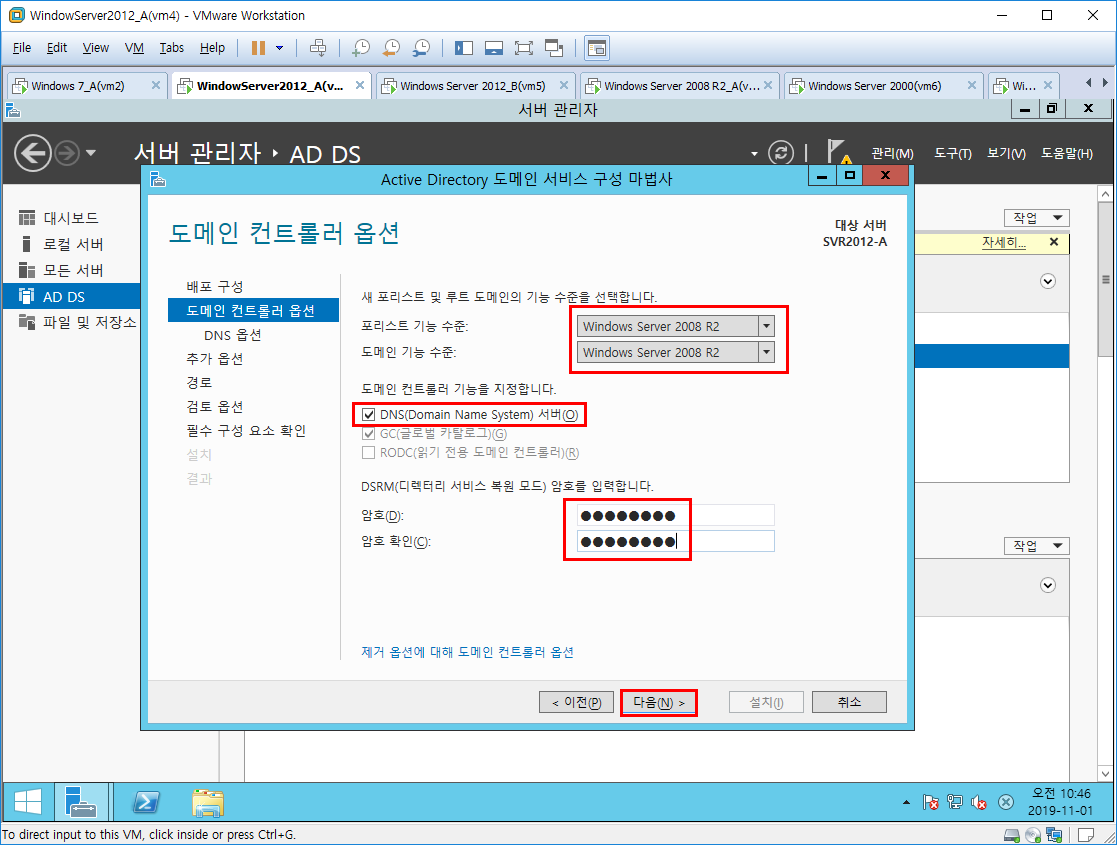This screenshot has height=845, width=1117.
Task: Toggle the DNS(Domain Name System) 서버 checkbox
Action: click(368, 415)
